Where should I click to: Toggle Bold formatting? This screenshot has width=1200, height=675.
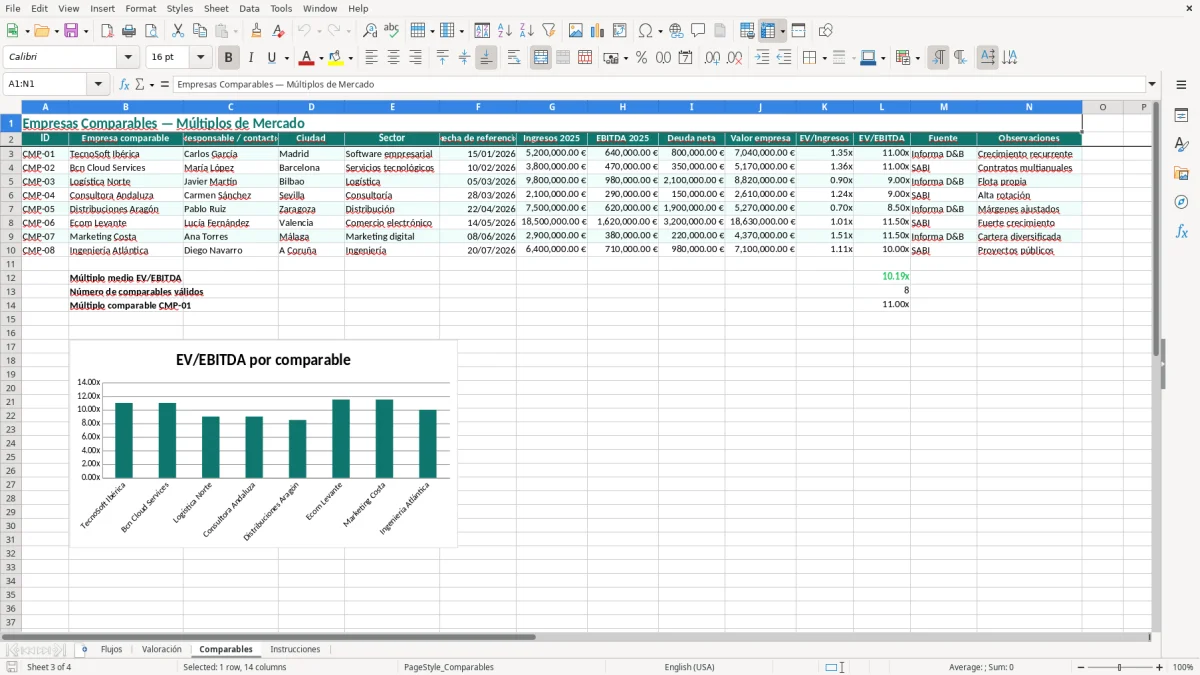228,58
